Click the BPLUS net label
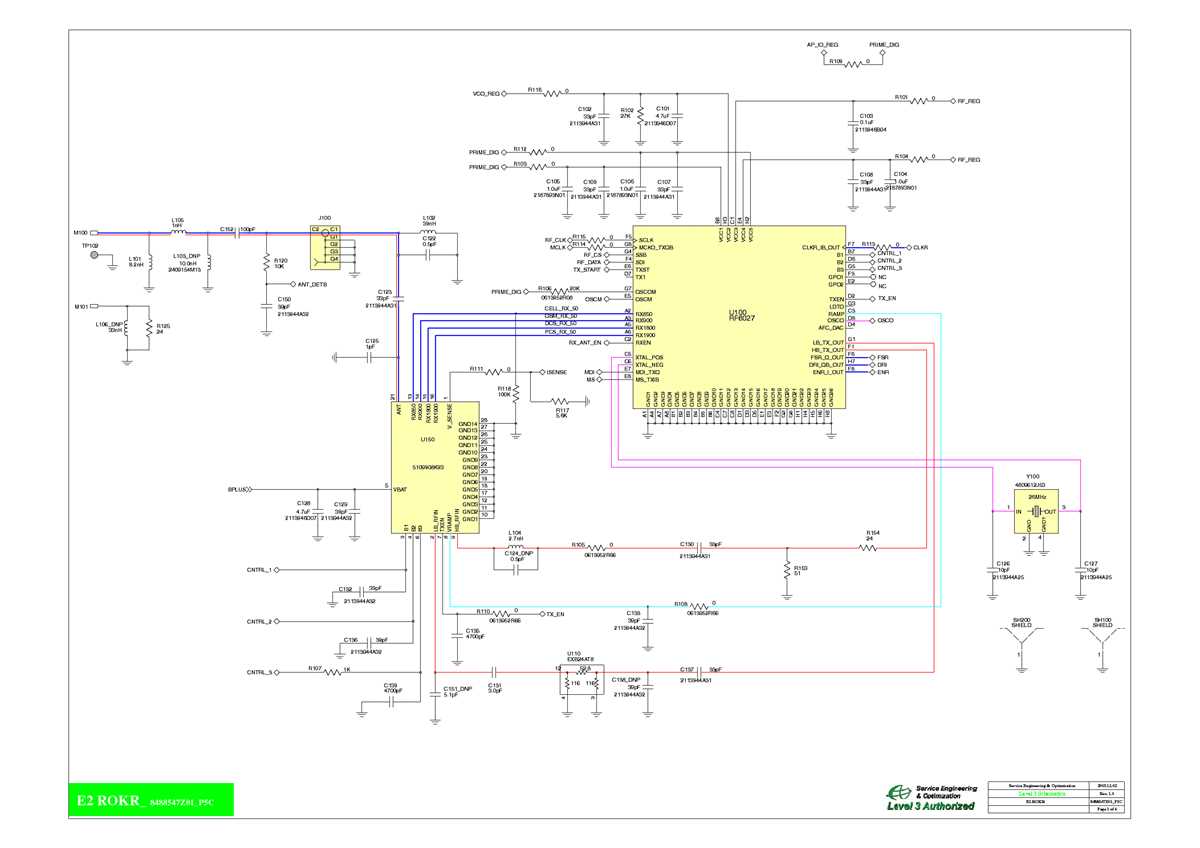The height and width of the screenshot is (848, 1200). point(237,489)
